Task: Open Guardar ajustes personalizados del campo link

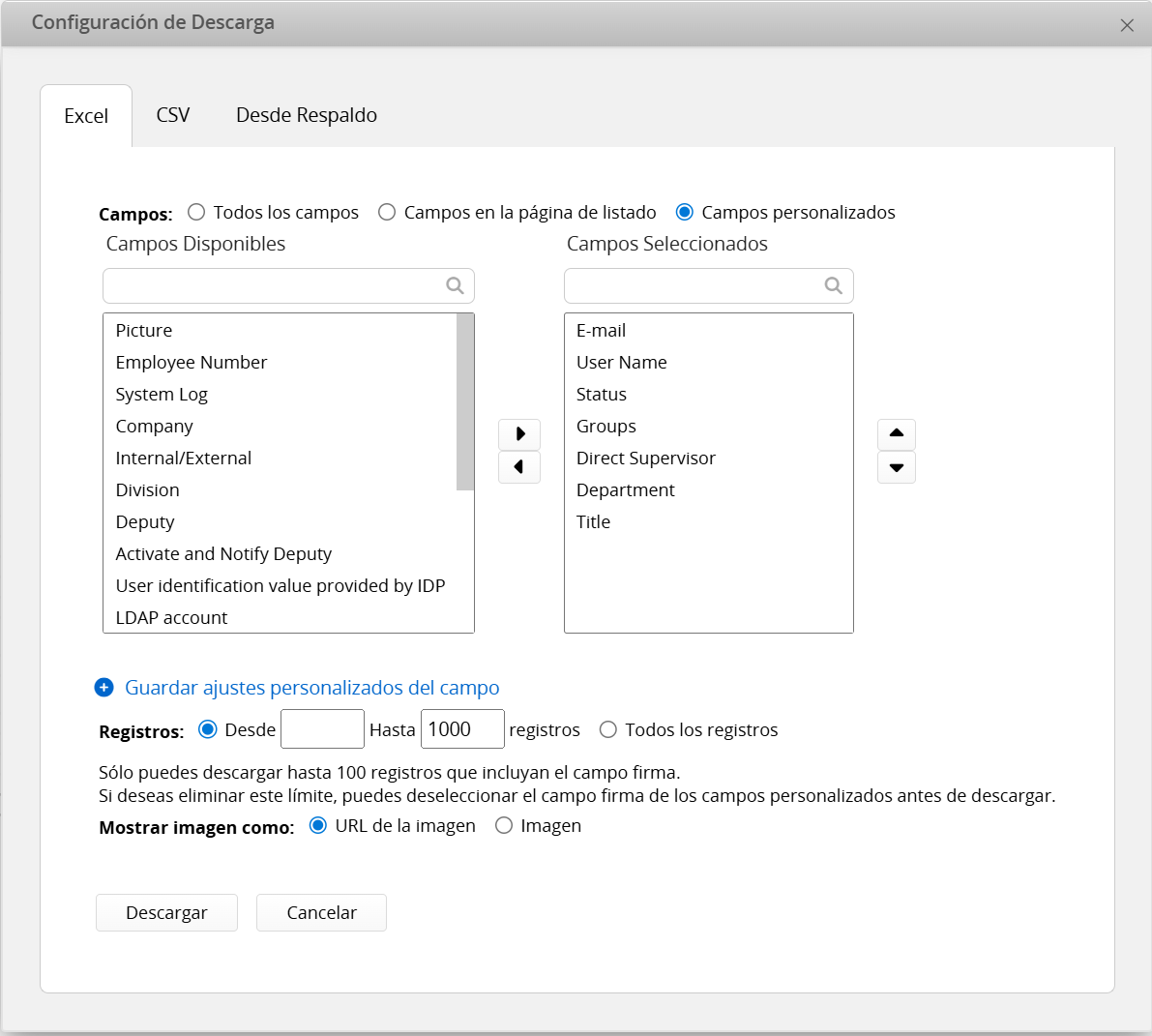Action: click(x=311, y=688)
